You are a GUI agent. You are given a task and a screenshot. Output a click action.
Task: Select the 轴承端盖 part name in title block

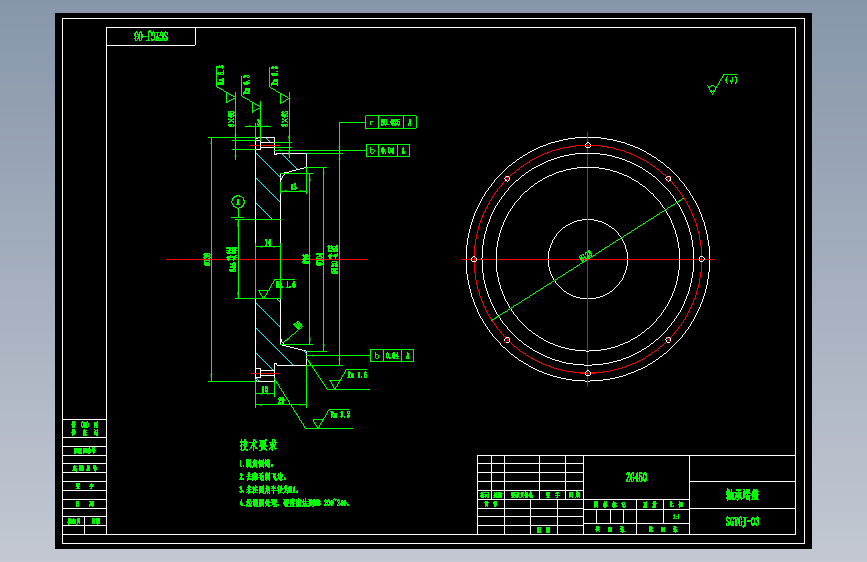point(742,495)
